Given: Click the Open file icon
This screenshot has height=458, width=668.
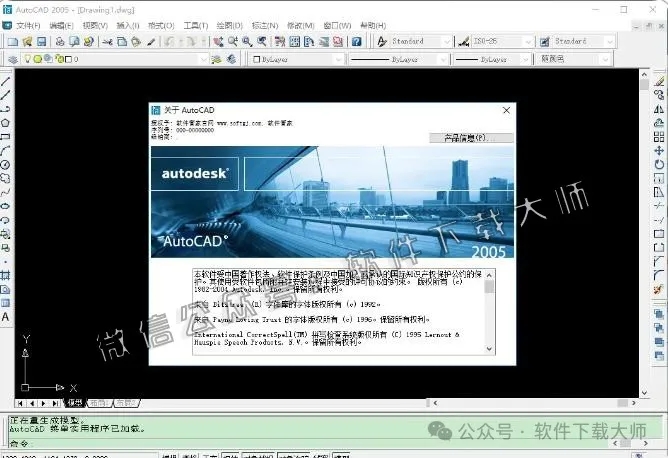Looking at the screenshot, I should pos(27,41).
